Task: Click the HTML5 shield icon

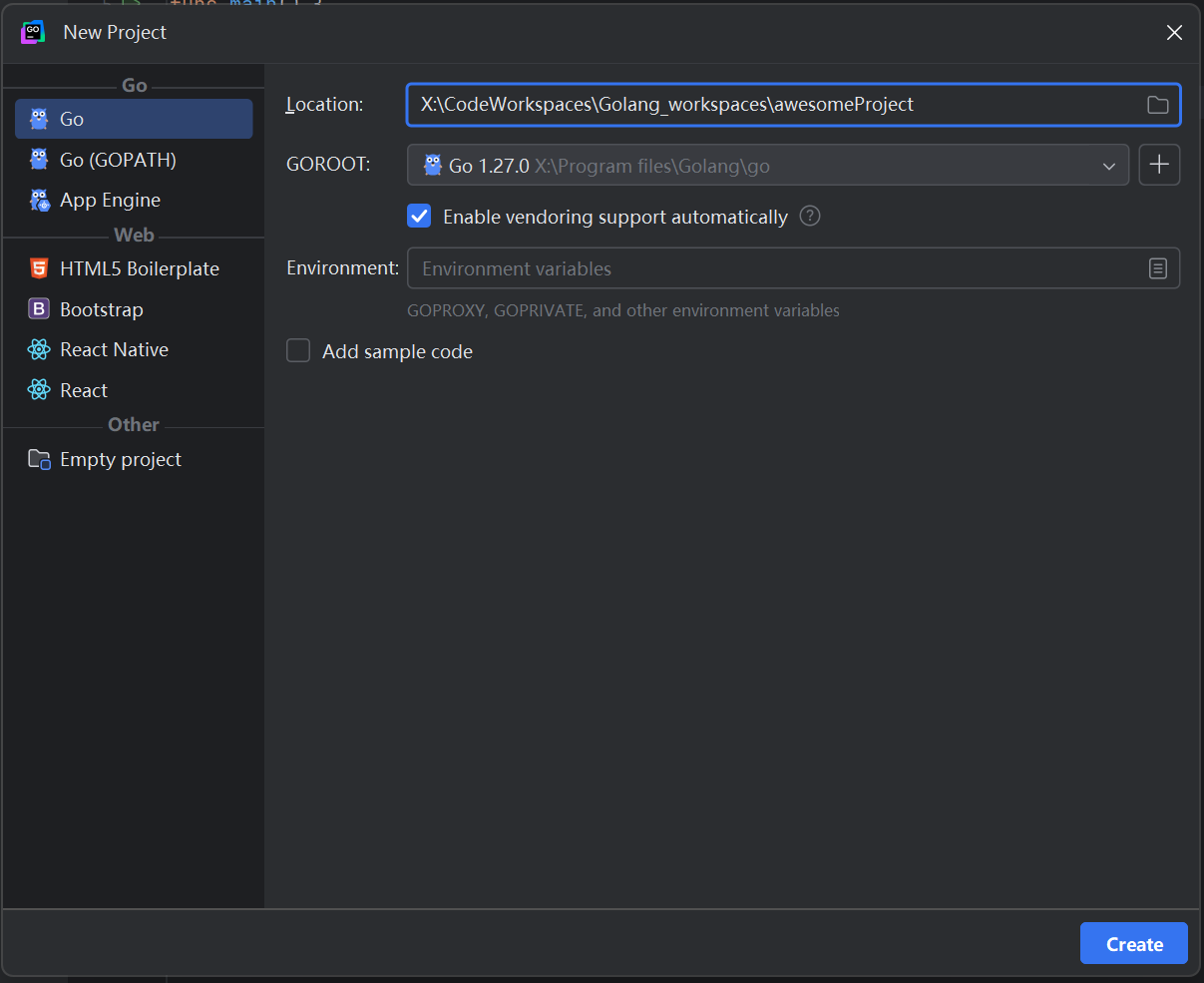Action: pos(39,268)
